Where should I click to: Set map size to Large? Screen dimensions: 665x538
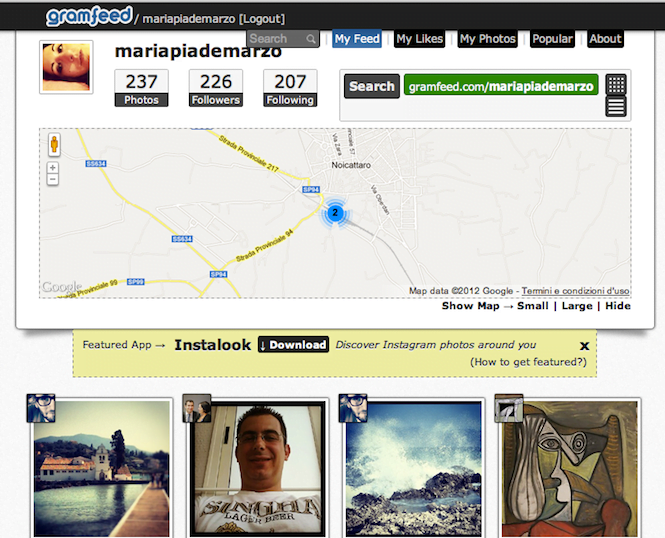point(577,306)
